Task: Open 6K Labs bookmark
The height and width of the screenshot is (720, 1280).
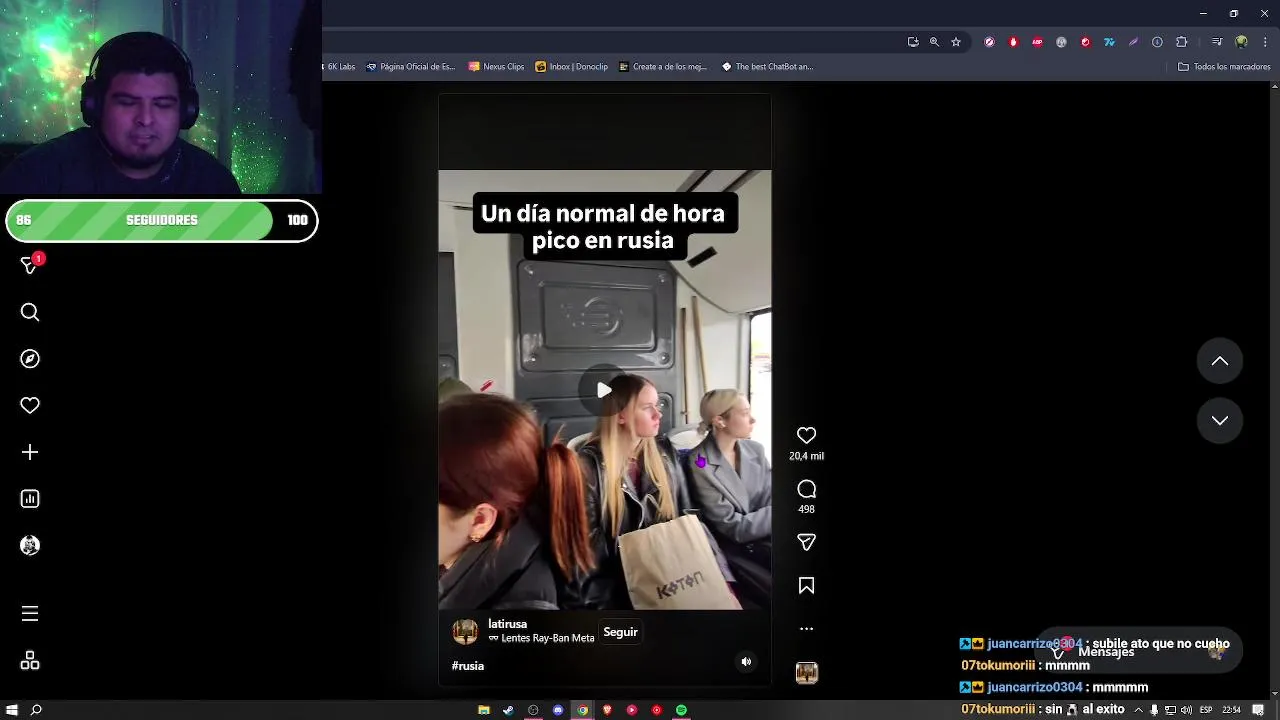Action: click(340, 67)
